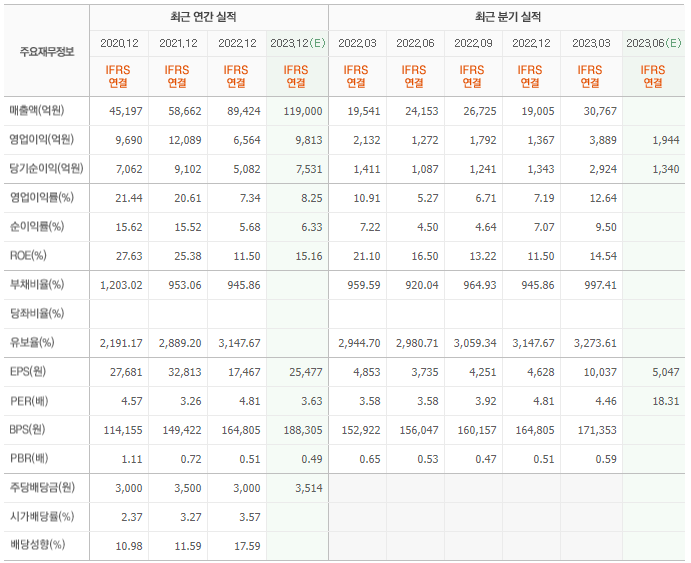Select the 영업이익률(%) row label
The image size is (691, 563).
[x=42, y=197]
